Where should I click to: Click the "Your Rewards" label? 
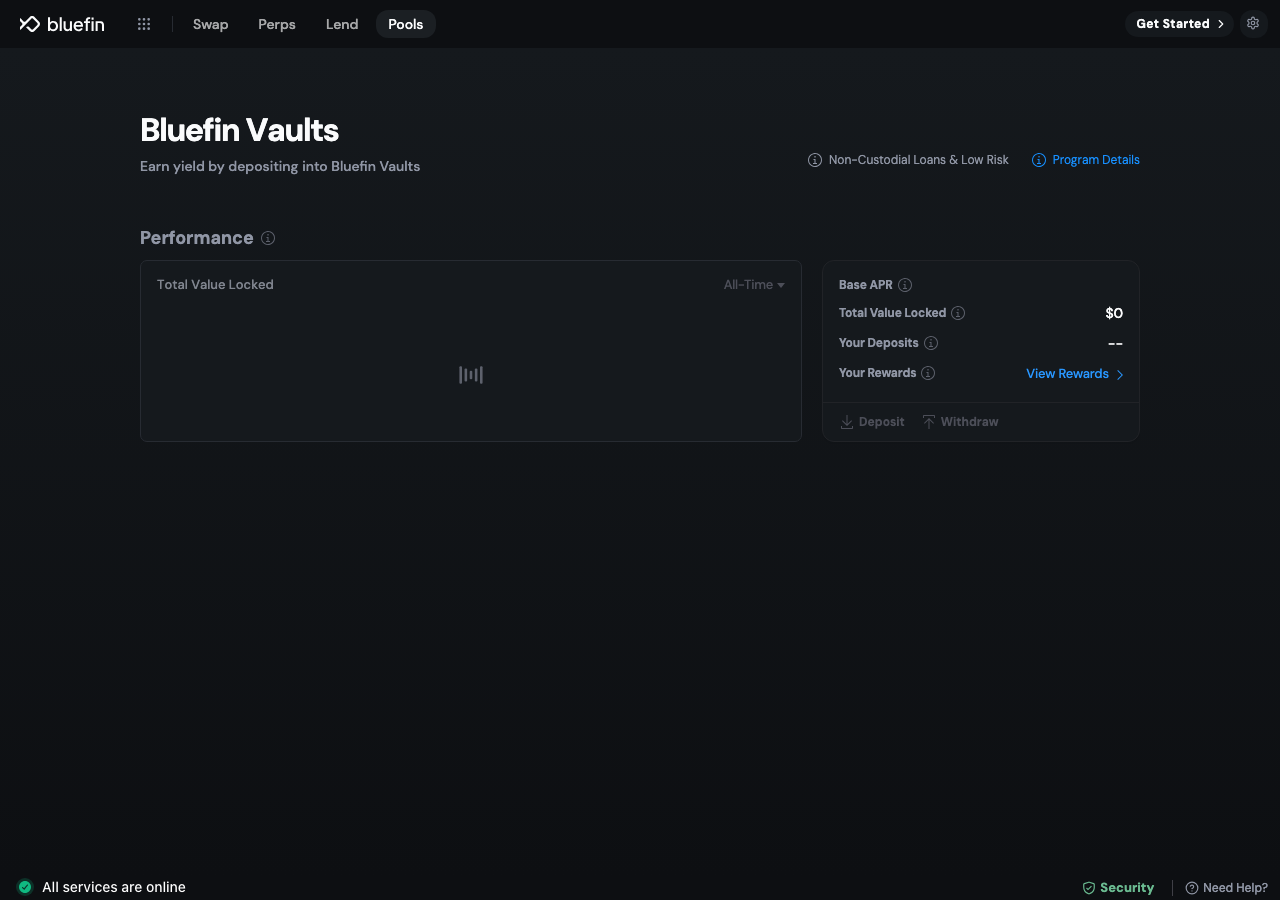coord(878,373)
